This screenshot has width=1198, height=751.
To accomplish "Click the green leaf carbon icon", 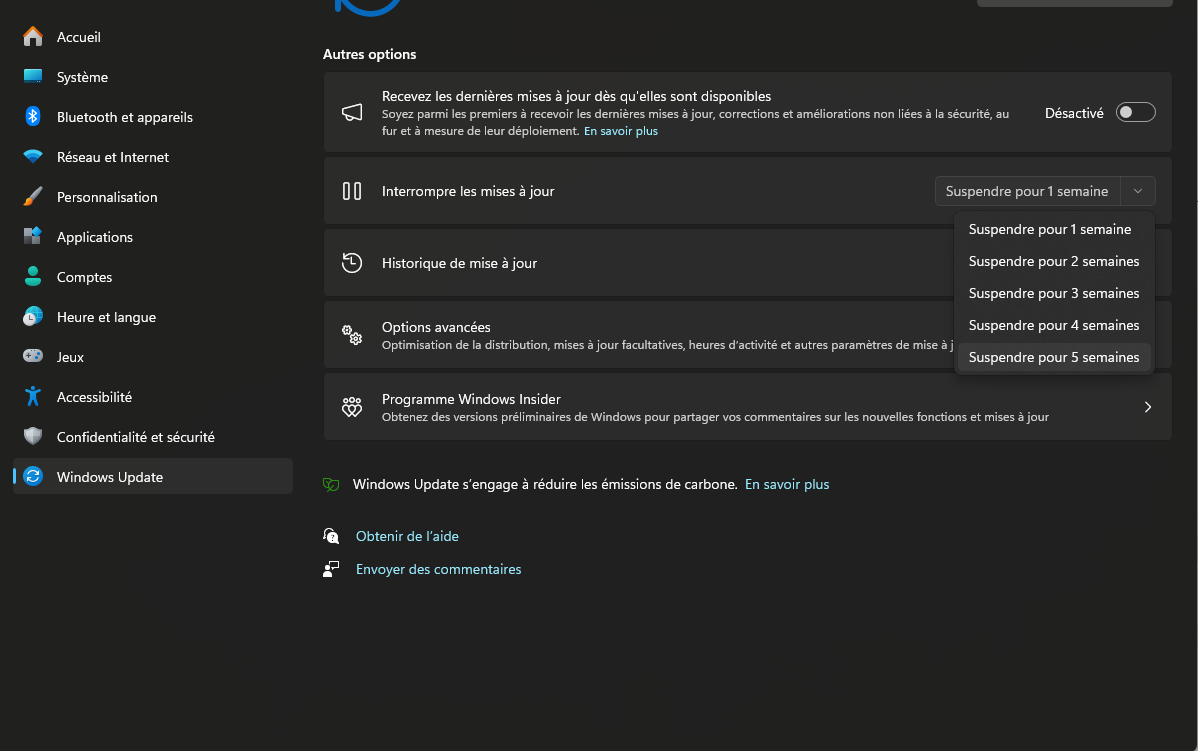I will [x=331, y=484].
